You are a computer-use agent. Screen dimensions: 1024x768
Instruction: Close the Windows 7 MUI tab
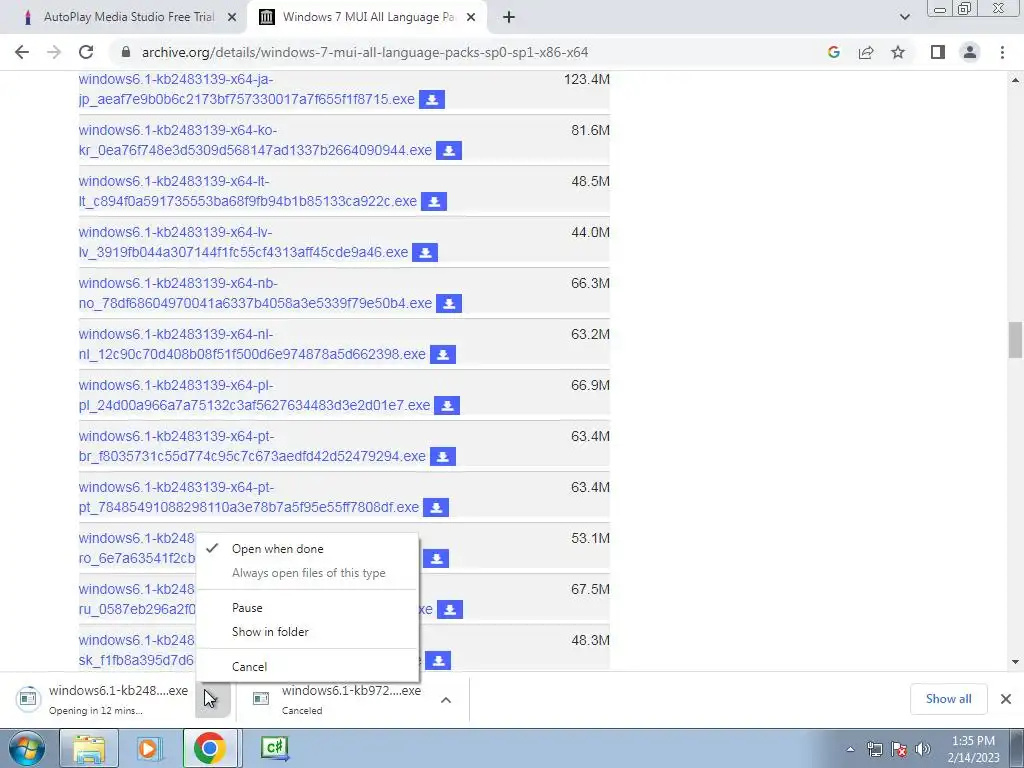point(471,18)
